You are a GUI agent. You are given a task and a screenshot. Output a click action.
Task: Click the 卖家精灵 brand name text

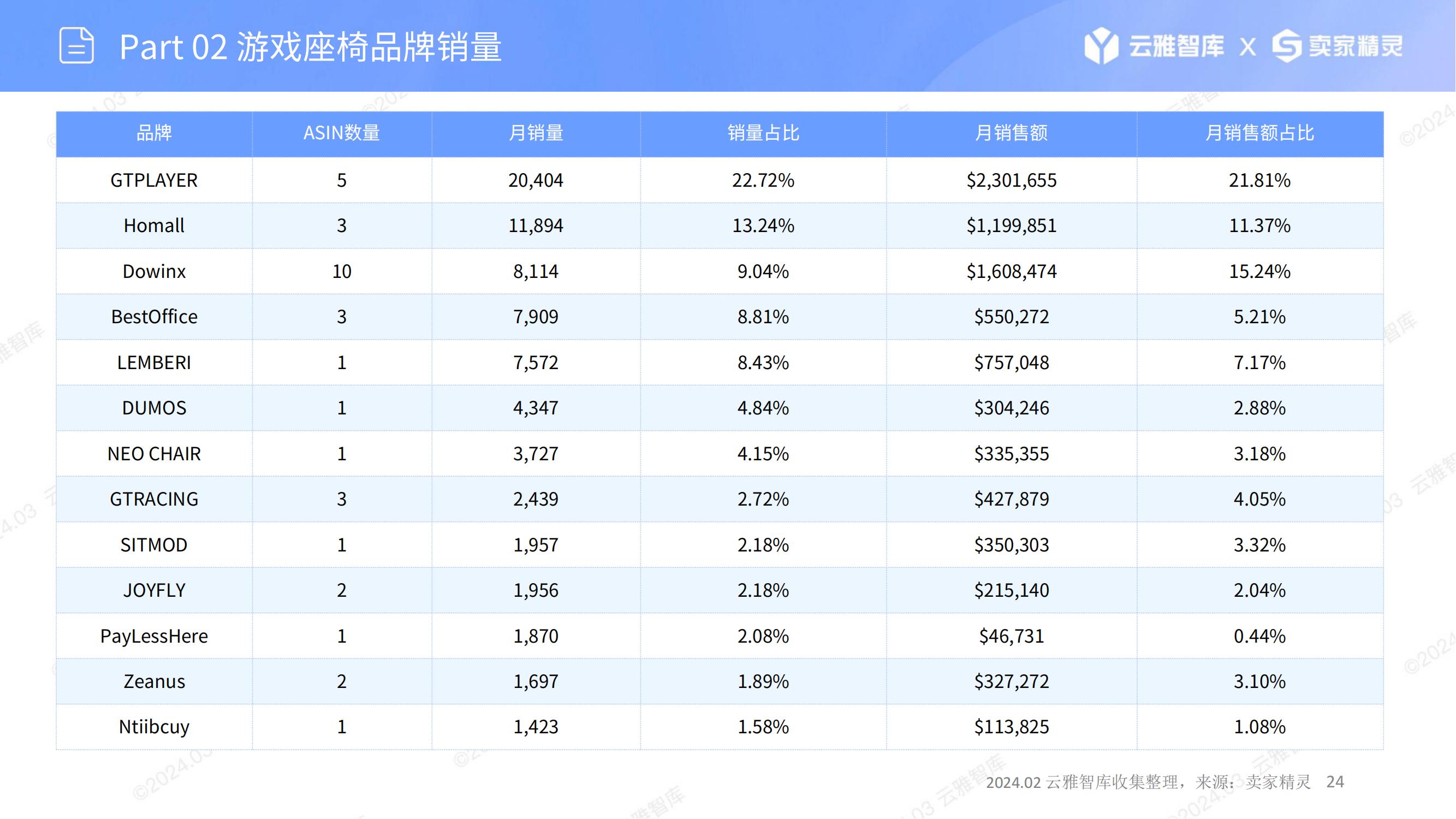(1356, 46)
